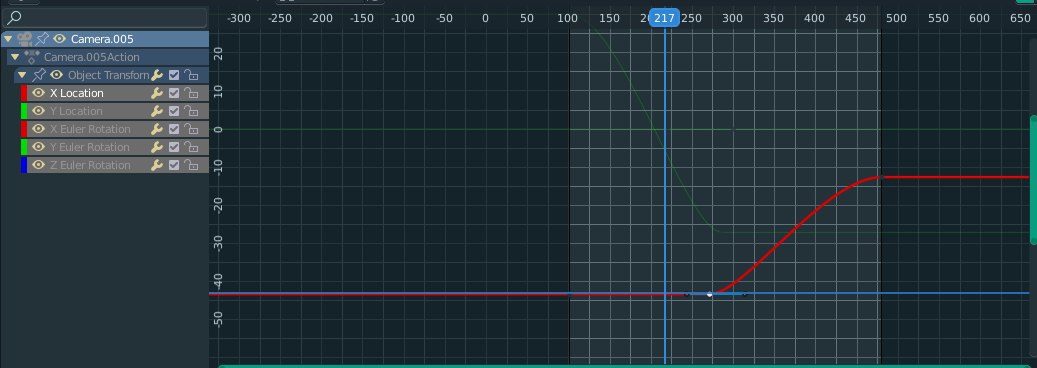Click the blue Z Euler Rotation color bar
1037x368 pixels.
[24, 165]
